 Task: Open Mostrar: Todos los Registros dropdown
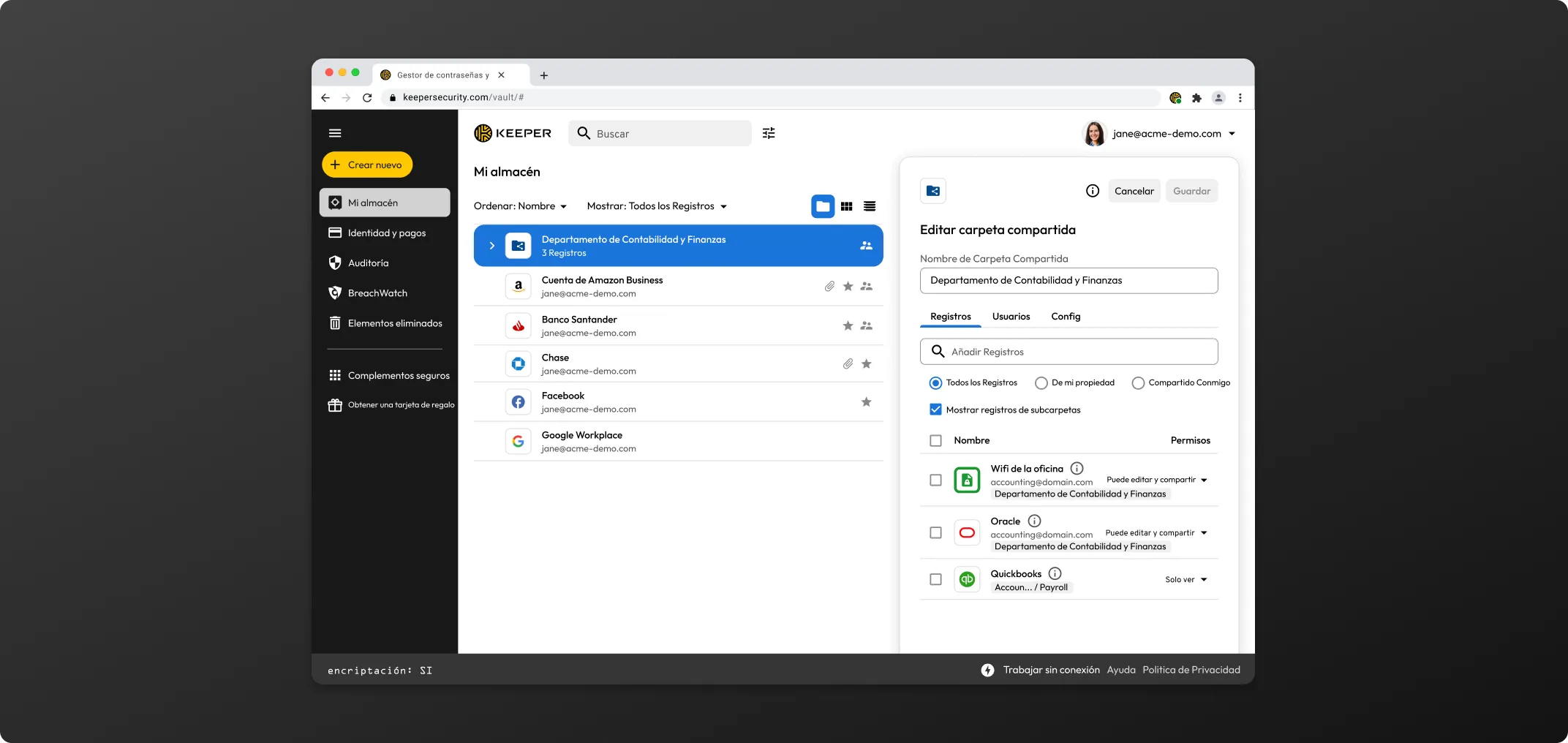click(x=657, y=206)
